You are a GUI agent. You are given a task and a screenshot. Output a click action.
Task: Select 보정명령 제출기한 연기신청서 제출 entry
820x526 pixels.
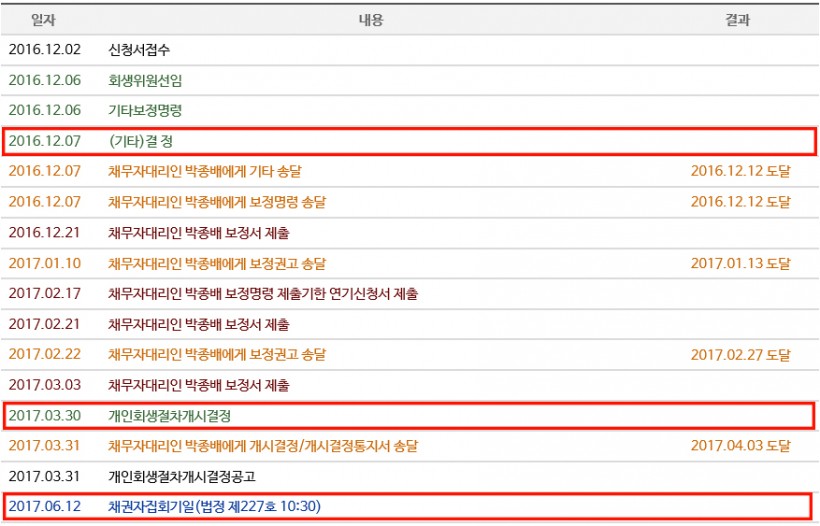click(x=263, y=294)
